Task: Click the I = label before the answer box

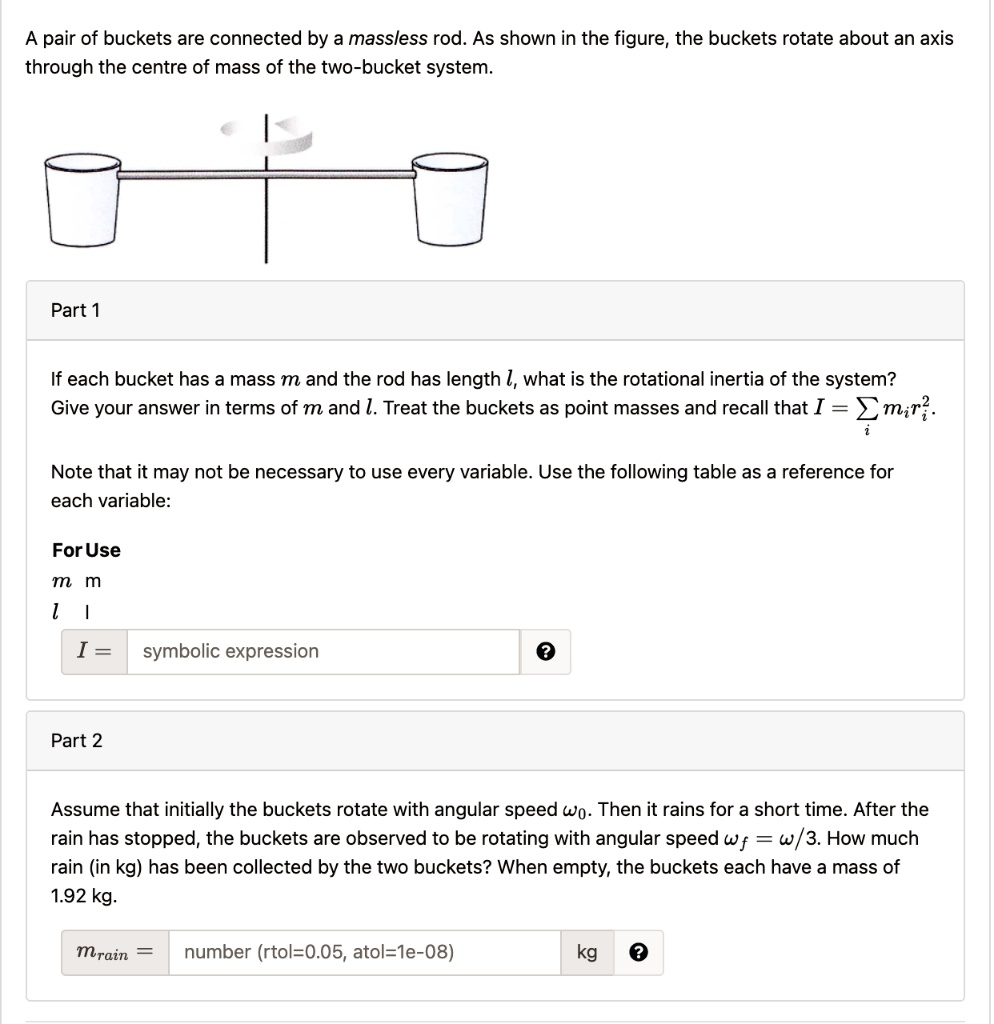Action: pos(92,651)
